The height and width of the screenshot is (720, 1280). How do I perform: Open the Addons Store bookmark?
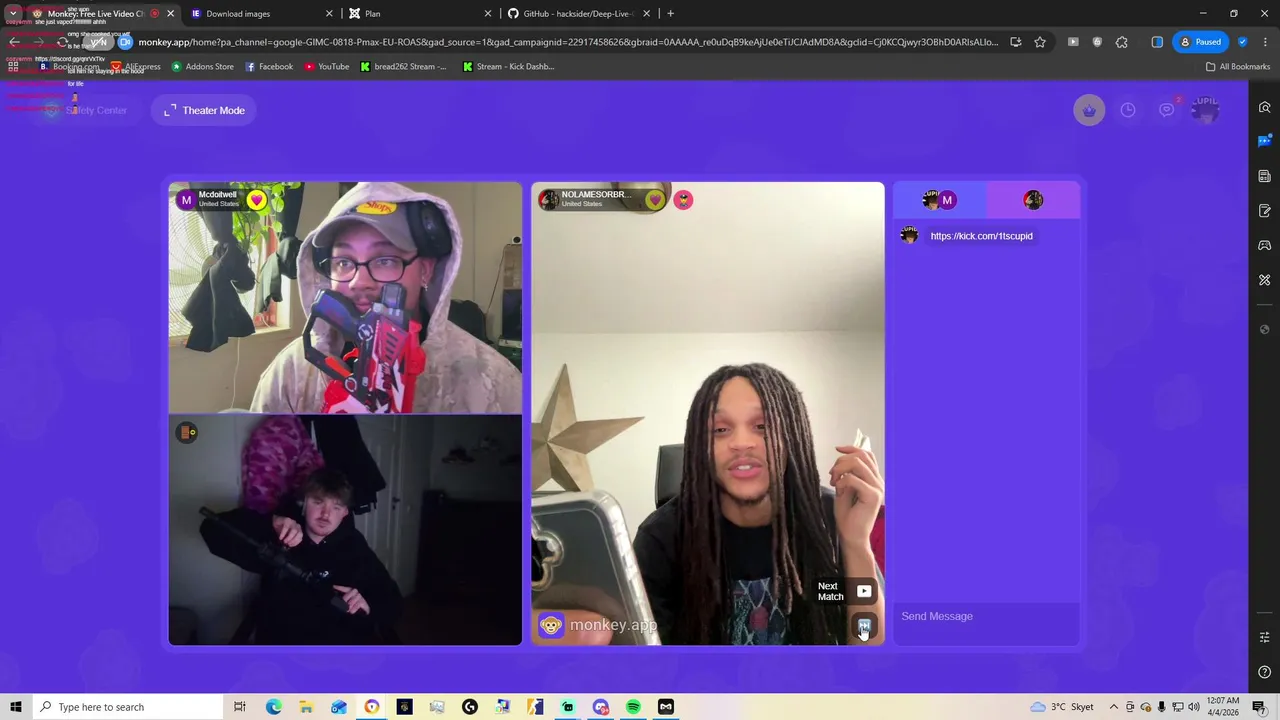[203, 67]
